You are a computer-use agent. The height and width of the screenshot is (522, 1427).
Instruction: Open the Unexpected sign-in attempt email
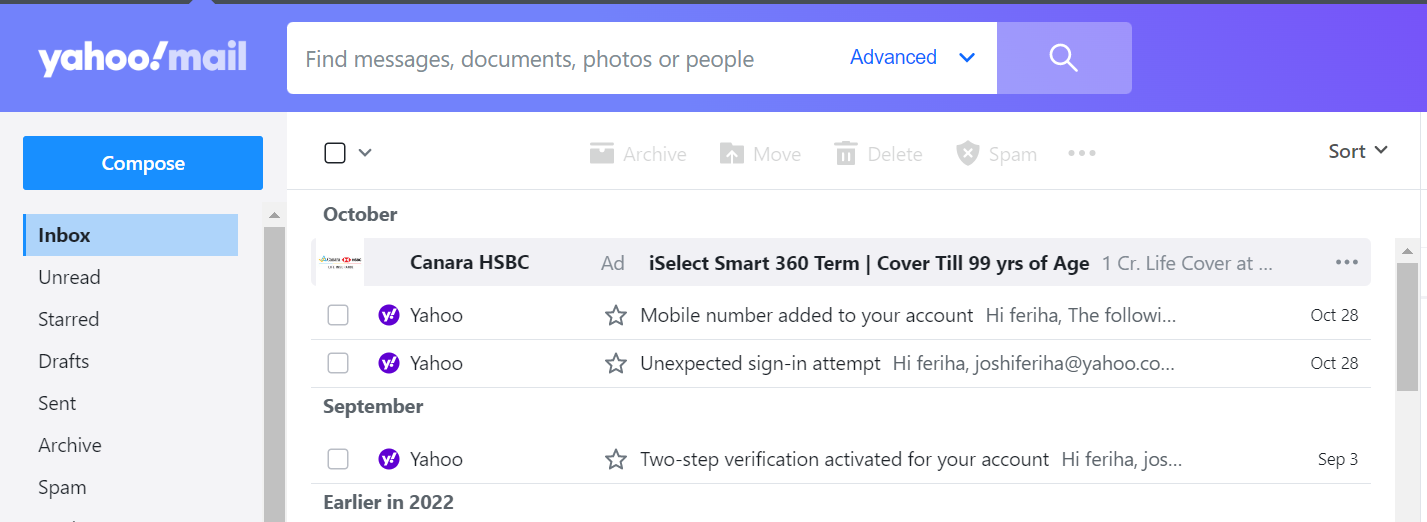[x=843, y=363]
